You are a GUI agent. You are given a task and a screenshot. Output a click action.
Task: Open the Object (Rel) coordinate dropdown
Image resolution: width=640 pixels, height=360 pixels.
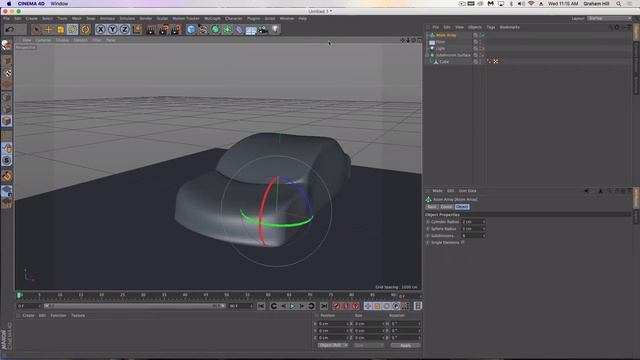[333, 345]
